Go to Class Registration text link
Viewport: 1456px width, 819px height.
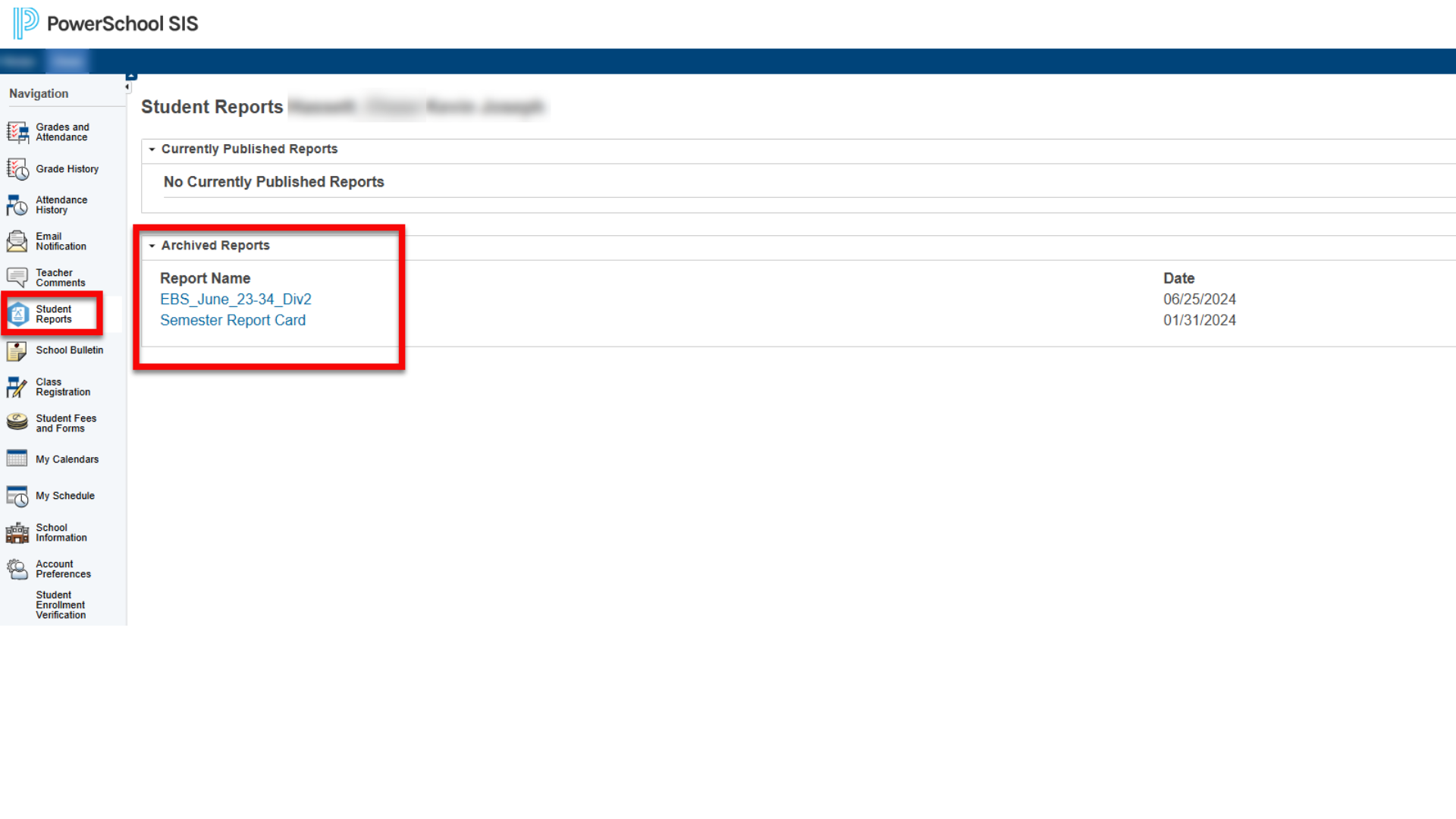point(63,387)
